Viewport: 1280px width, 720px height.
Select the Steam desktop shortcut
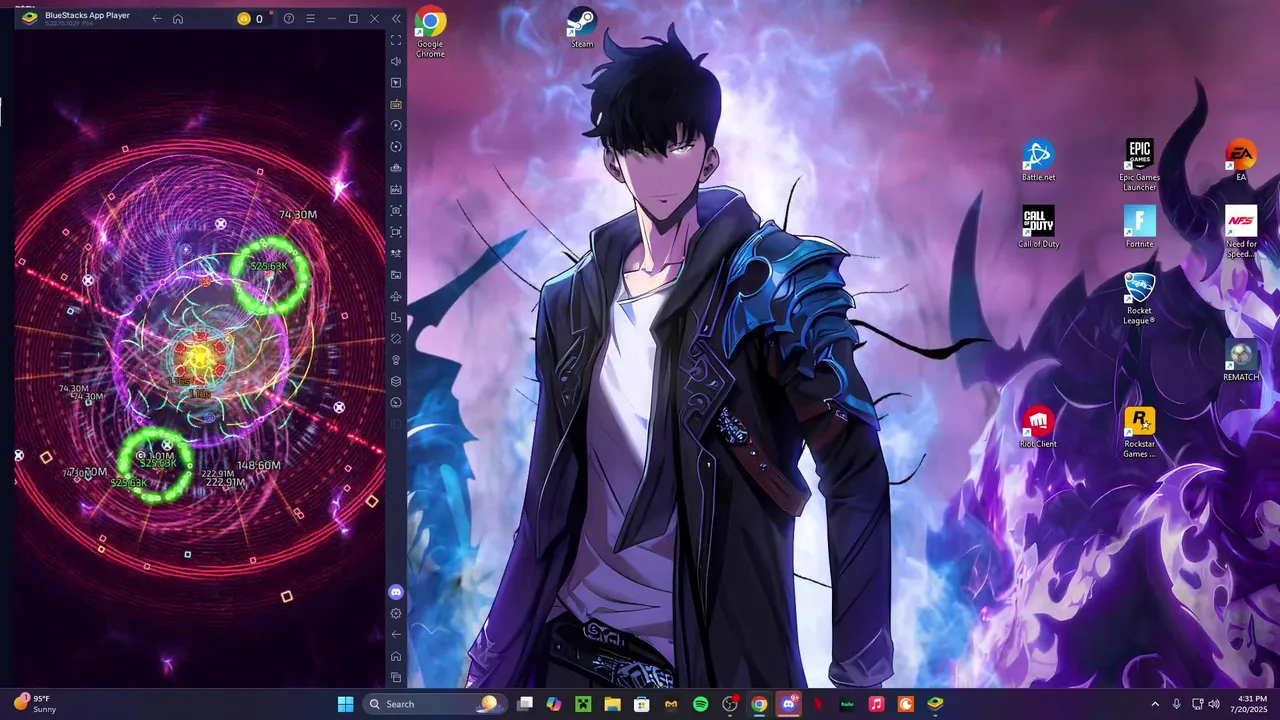coord(582,28)
